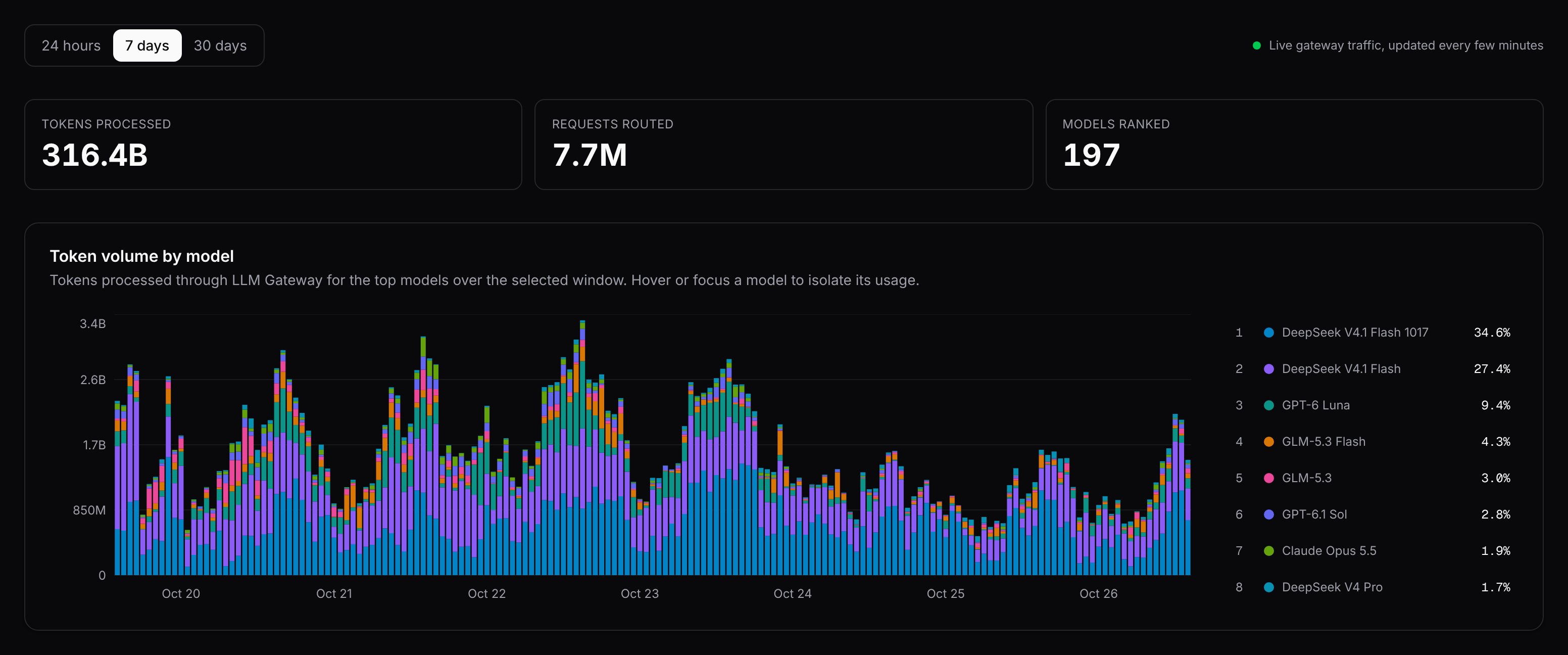Click the 34.6% share value
1568x655 pixels.
[1492, 333]
